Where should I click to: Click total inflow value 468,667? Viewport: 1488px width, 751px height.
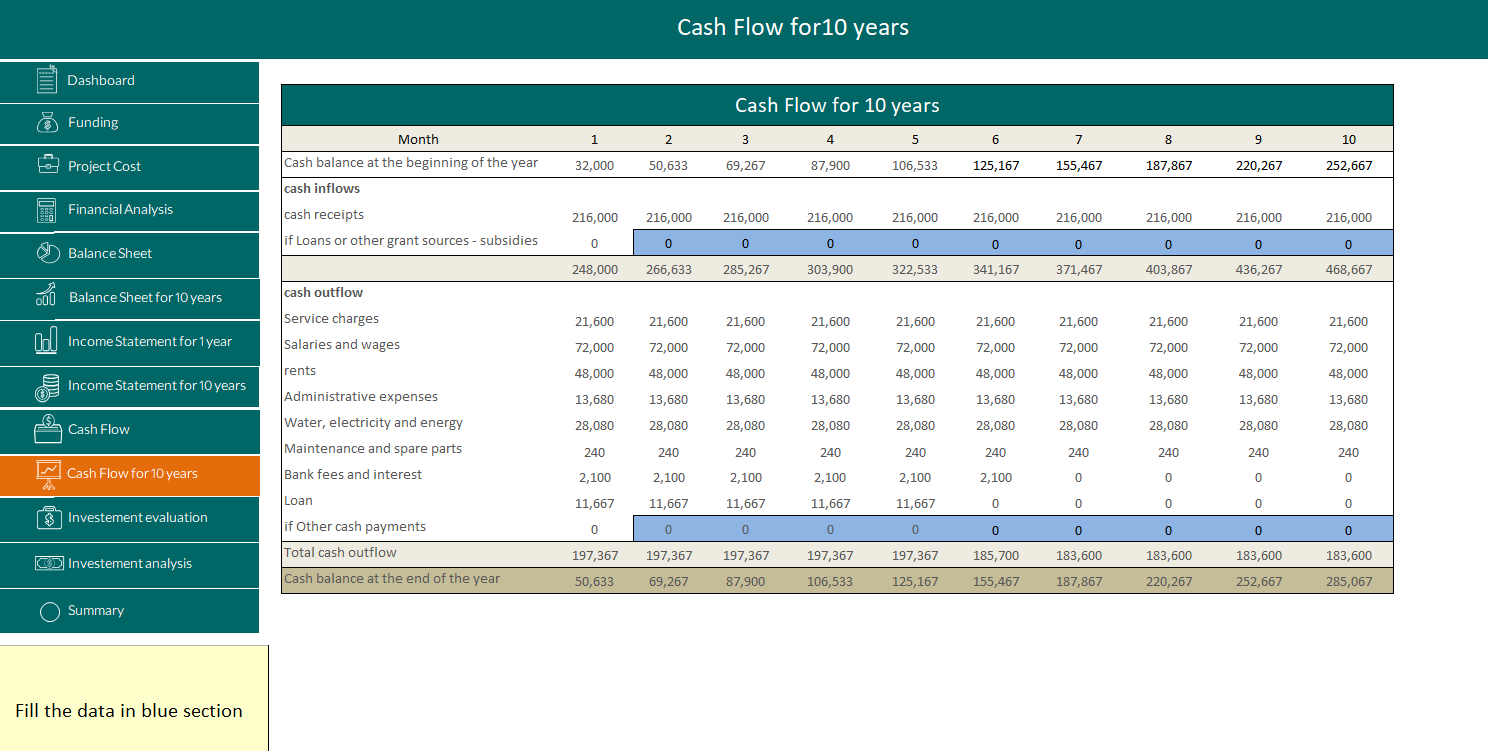point(1348,270)
